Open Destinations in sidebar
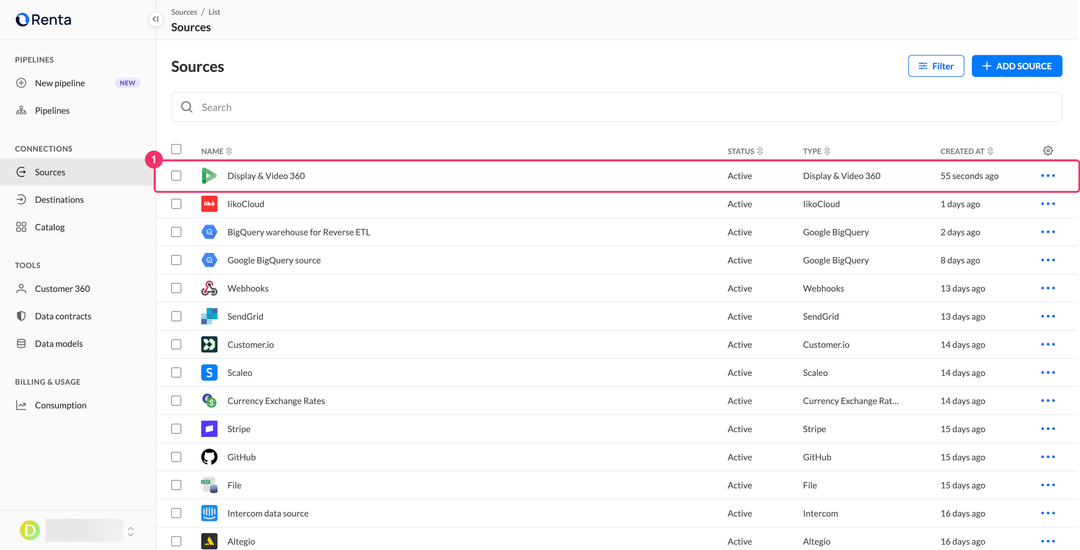The width and height of the screenshot is (1080, 550). coord(78,200)
